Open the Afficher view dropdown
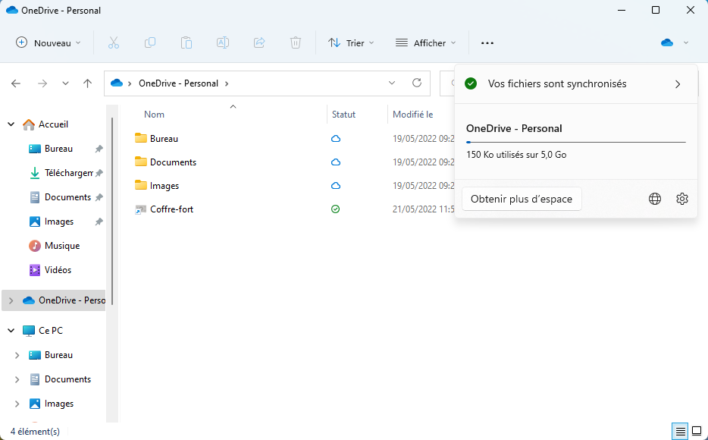 tap(426, 43)
